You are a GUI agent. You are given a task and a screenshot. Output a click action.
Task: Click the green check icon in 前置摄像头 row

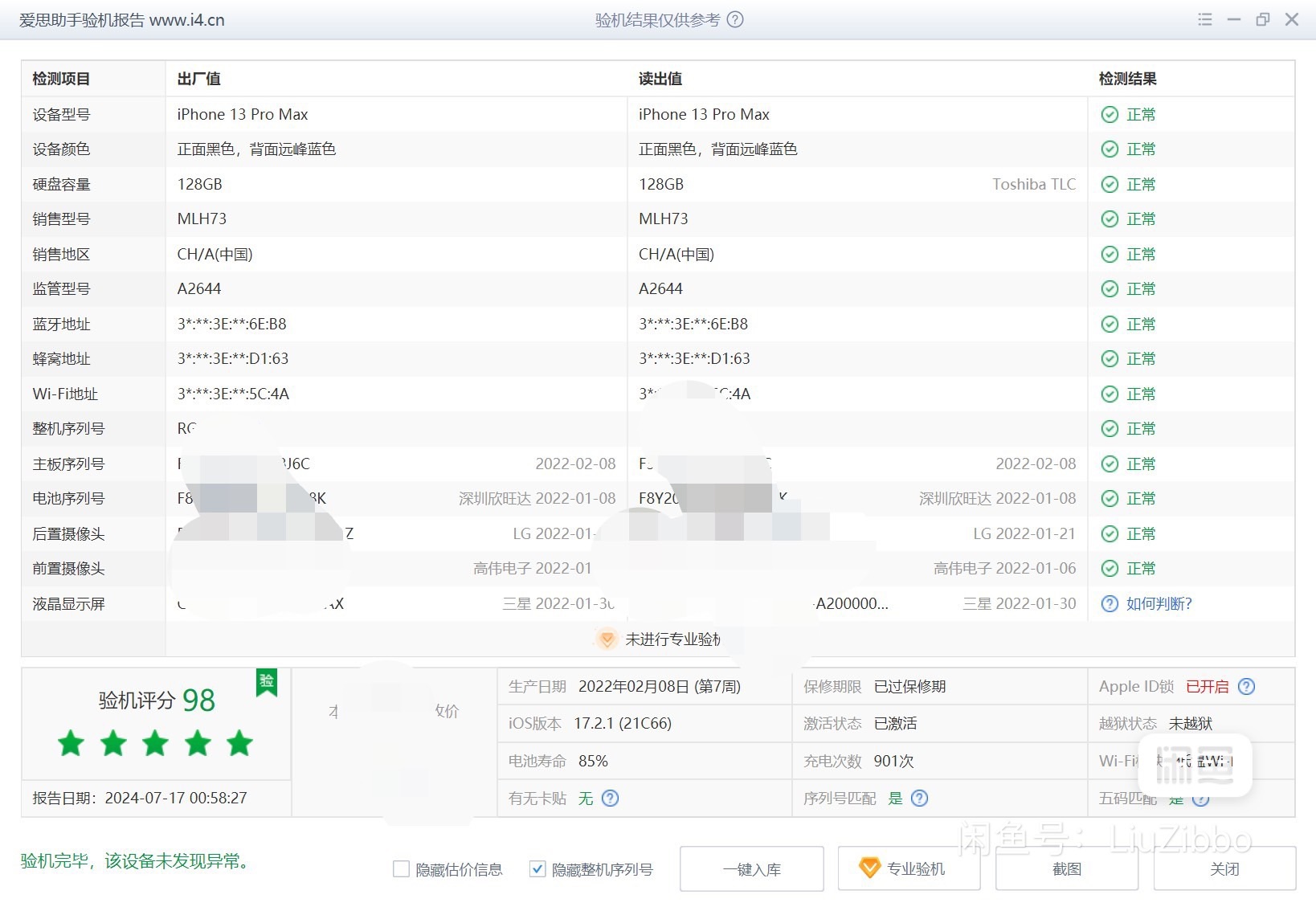point(1110,569)
